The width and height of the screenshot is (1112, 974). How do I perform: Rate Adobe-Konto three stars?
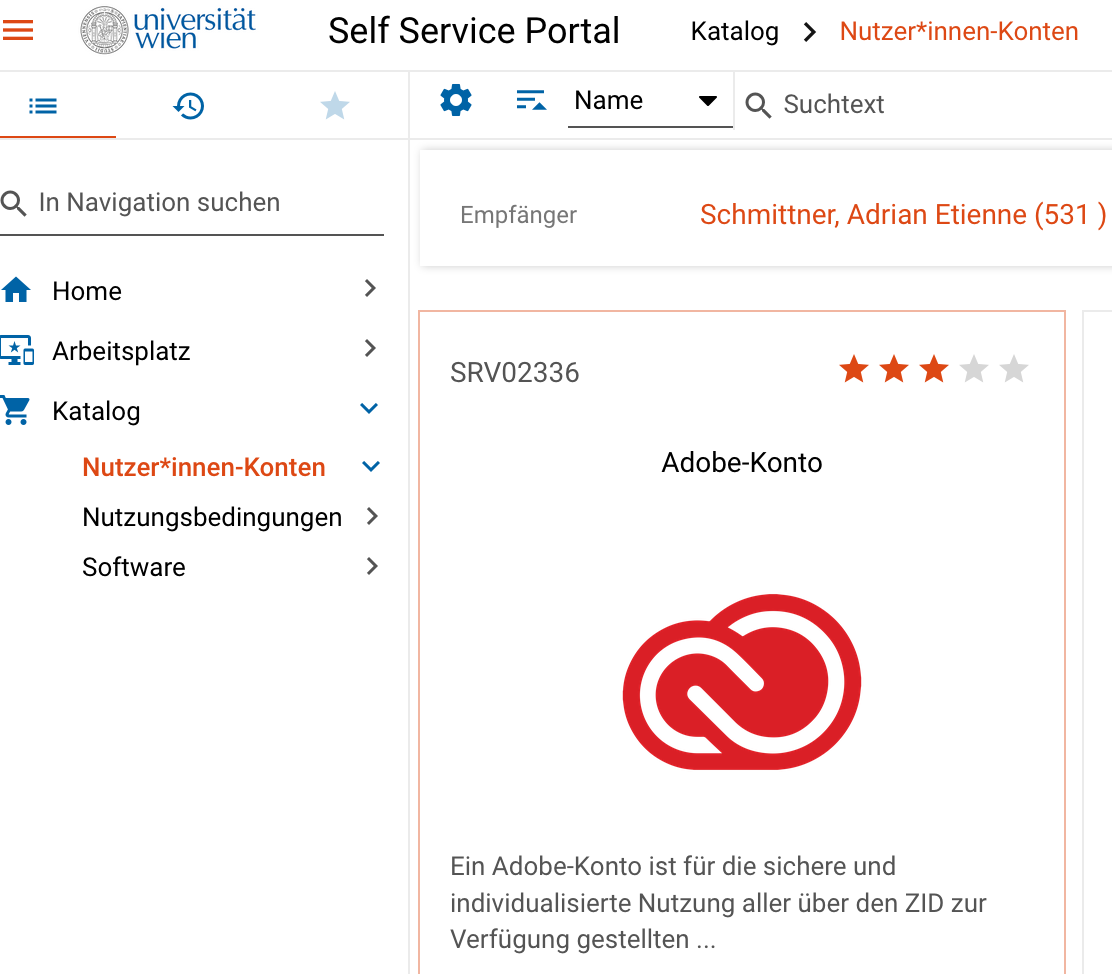935,369
